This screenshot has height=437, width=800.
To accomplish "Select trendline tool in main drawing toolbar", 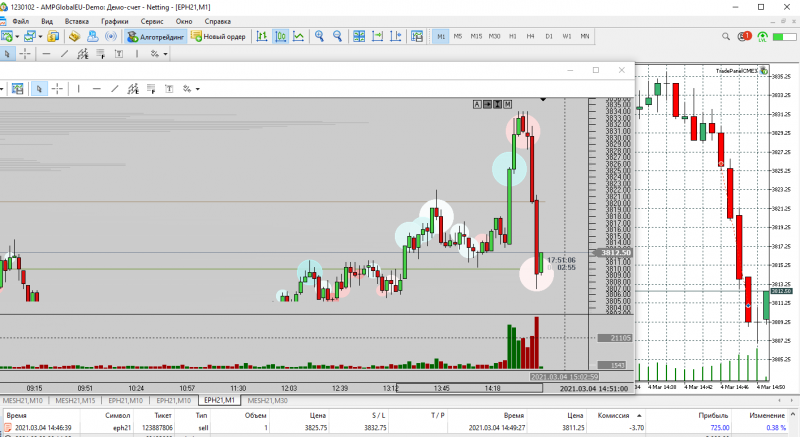I will pyautogui.click(x=64, y=54).
